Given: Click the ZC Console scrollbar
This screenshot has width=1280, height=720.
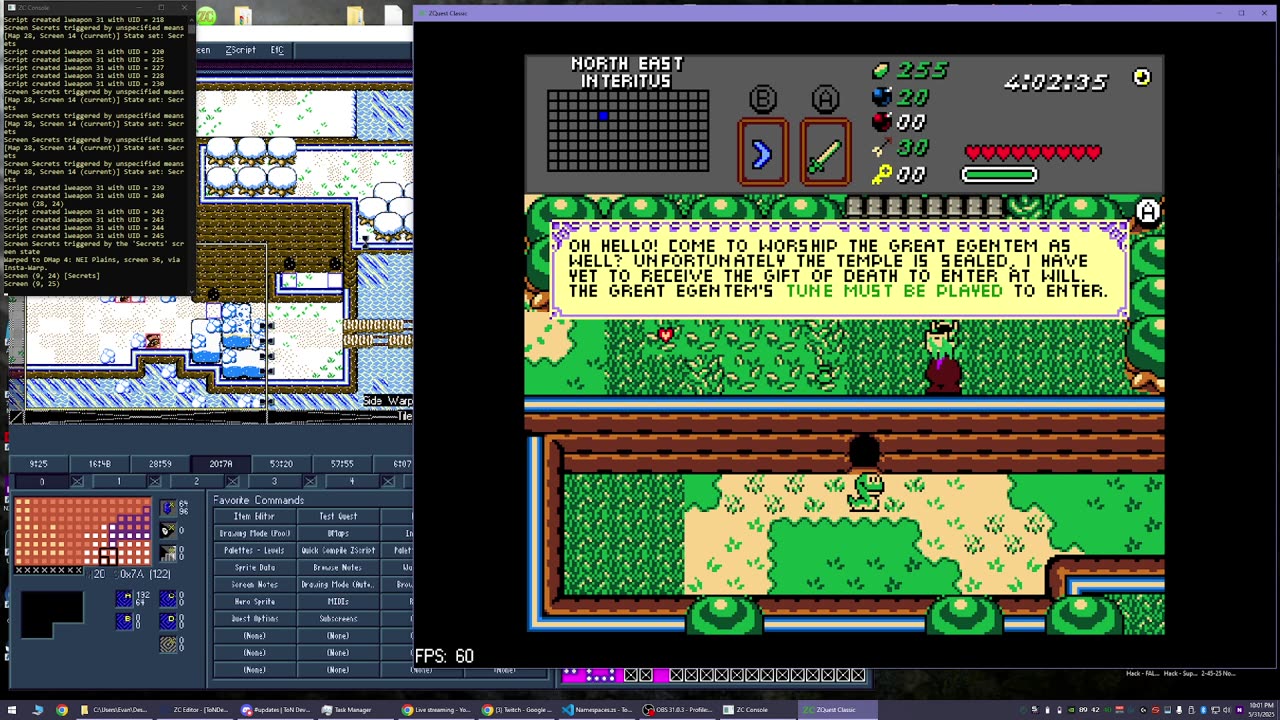Looking at the screenshot, I should point(190,155).
